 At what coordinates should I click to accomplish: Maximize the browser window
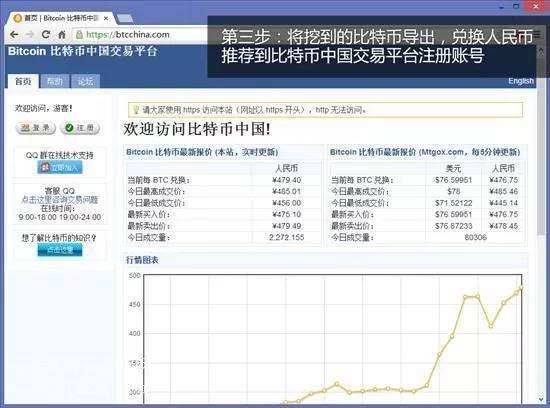coord(516,6)
